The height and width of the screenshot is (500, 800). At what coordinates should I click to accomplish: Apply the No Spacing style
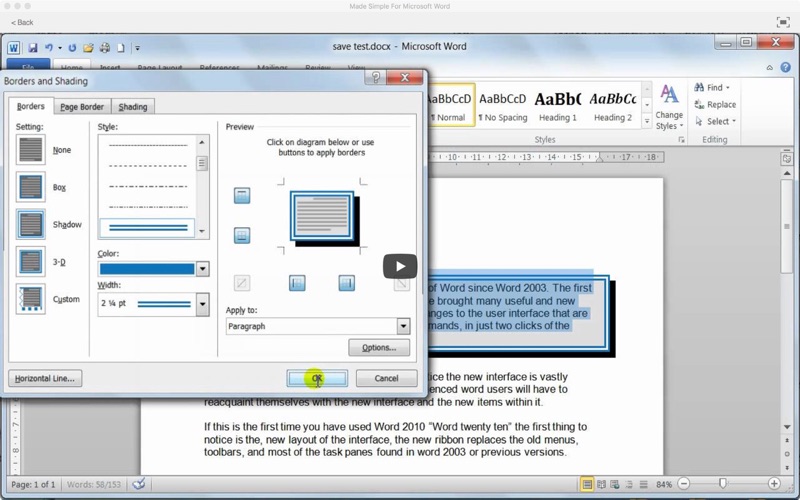(503, 106)
